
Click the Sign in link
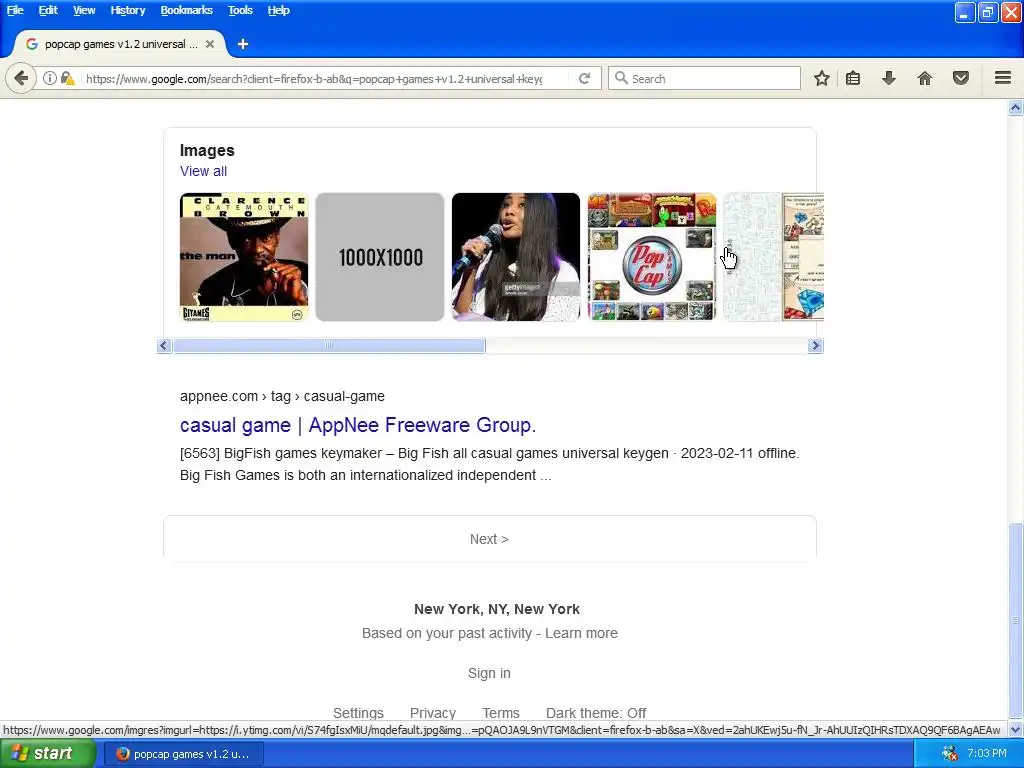click(x=489, y=673)
